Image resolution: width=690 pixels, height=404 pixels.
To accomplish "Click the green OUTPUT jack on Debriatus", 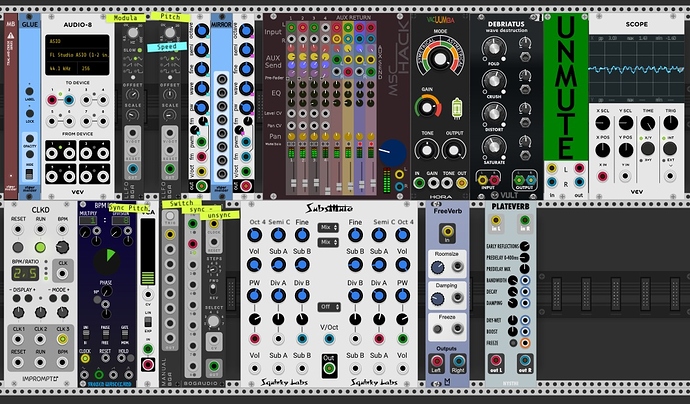I will point(519,180).
